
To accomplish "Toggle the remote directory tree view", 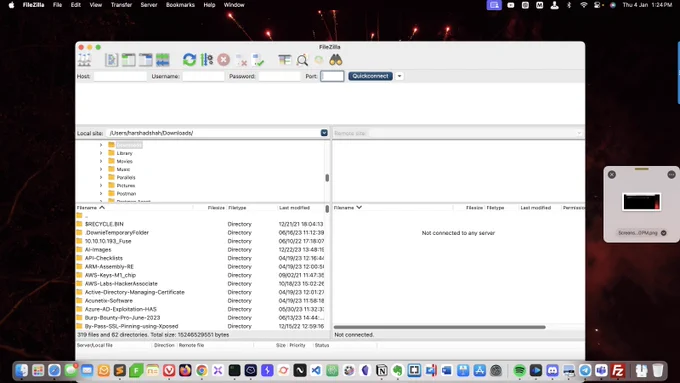I will [145, 60].
